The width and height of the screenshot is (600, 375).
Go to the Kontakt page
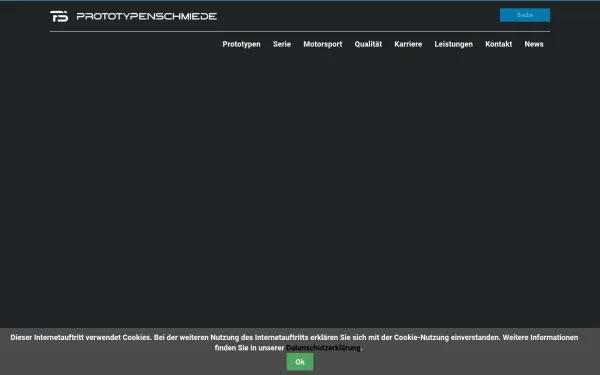pos(499,44)
